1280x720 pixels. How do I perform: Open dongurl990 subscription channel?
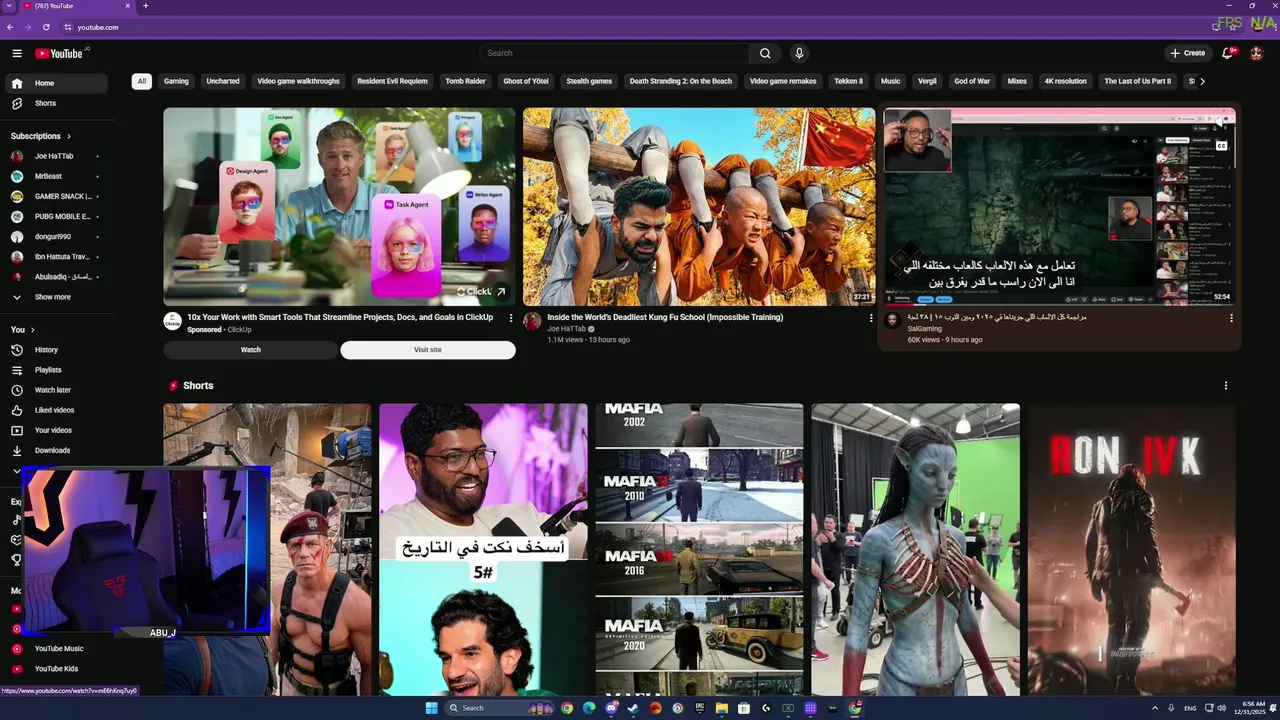58,237
